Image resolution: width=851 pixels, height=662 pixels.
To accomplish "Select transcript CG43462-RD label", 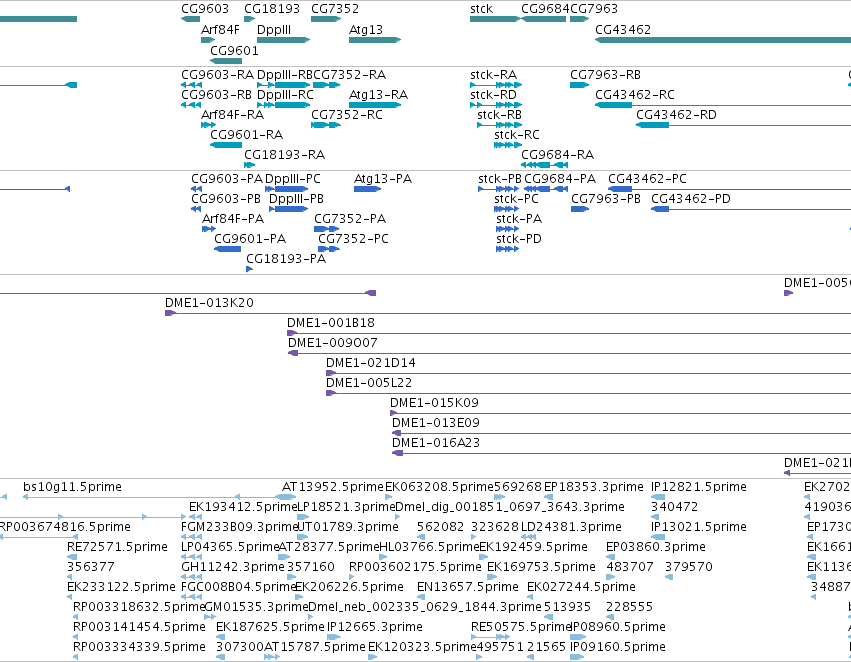I will click(x=676, y=114).
